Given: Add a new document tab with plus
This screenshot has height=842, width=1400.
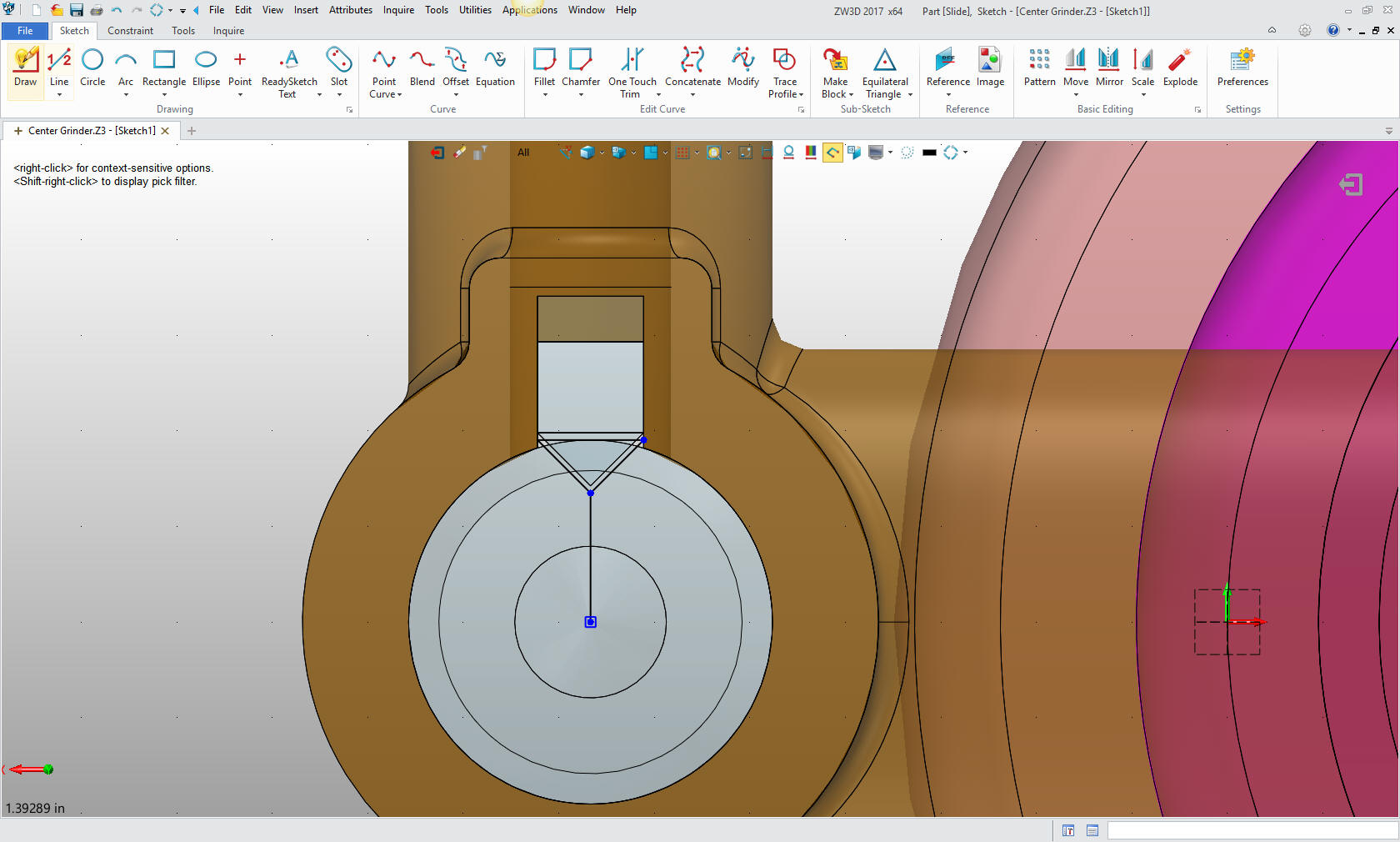Looking at the screenshot, I should (x=192, y=131).
